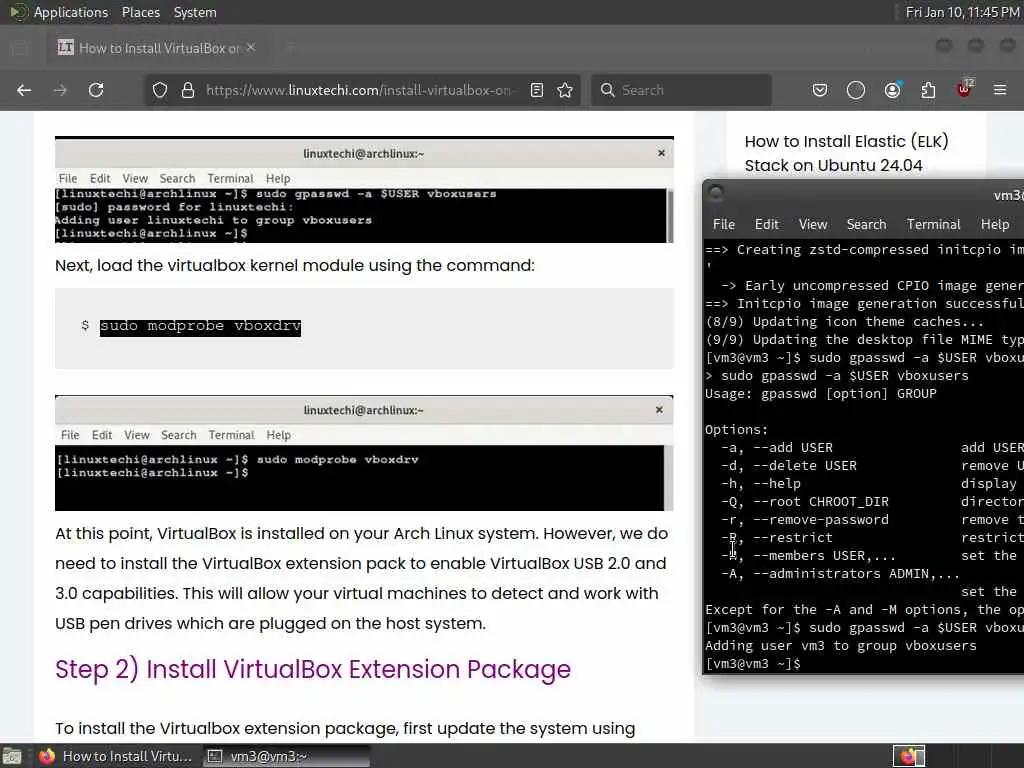Click the address bar URL field
This screenshot has height=768, width=1024.
coord(358,90)
